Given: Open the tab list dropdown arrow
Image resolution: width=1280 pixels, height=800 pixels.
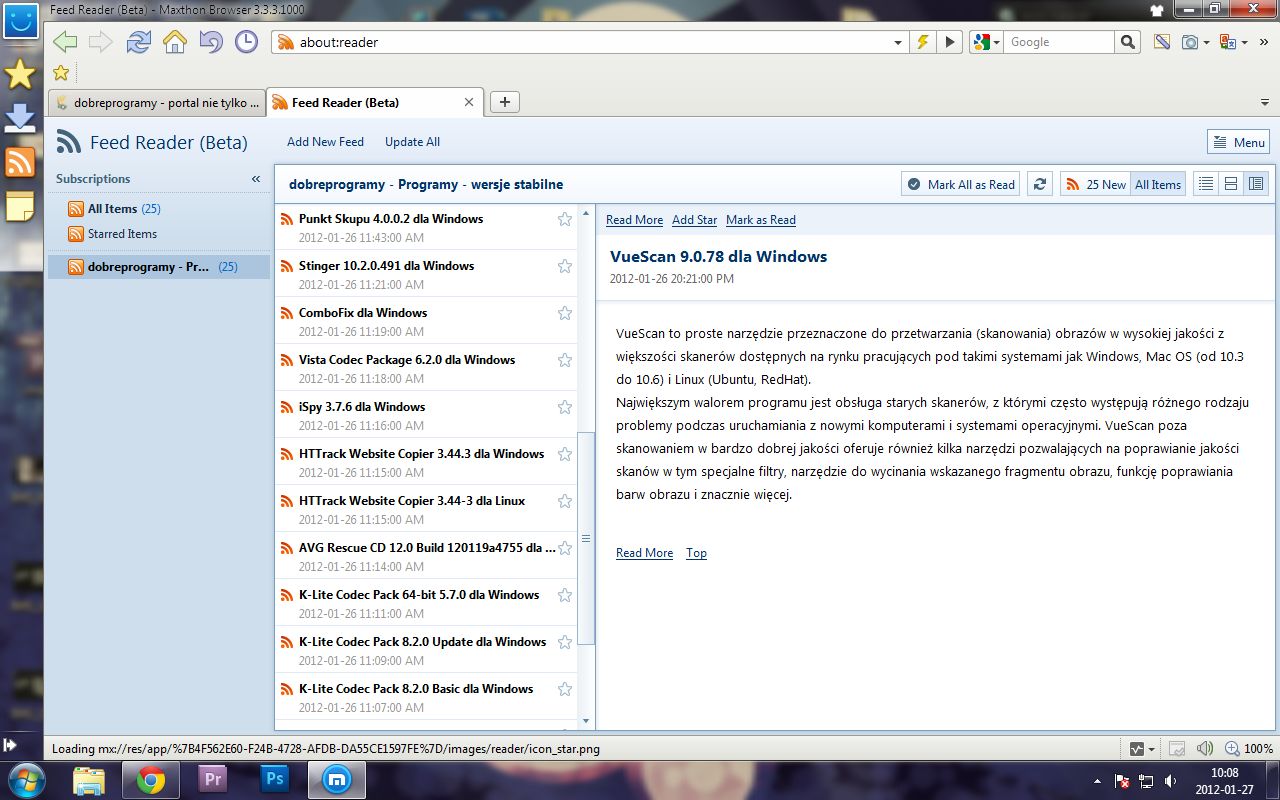Looking at the screenshot, I should click(x=1264, y=102).
